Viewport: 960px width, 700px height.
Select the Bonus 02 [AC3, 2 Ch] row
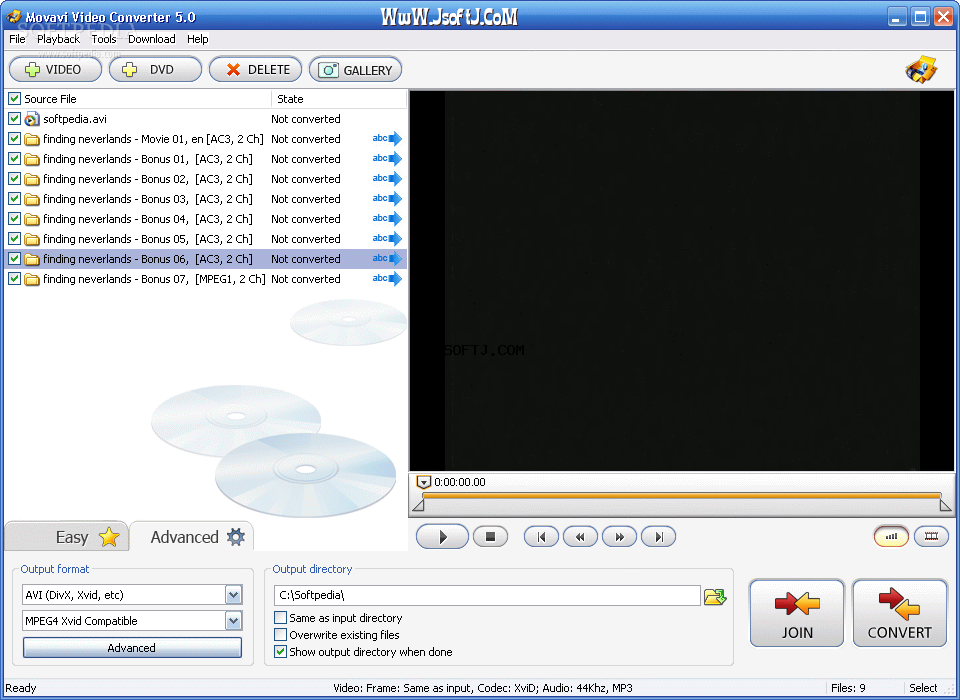pos(206,178)
